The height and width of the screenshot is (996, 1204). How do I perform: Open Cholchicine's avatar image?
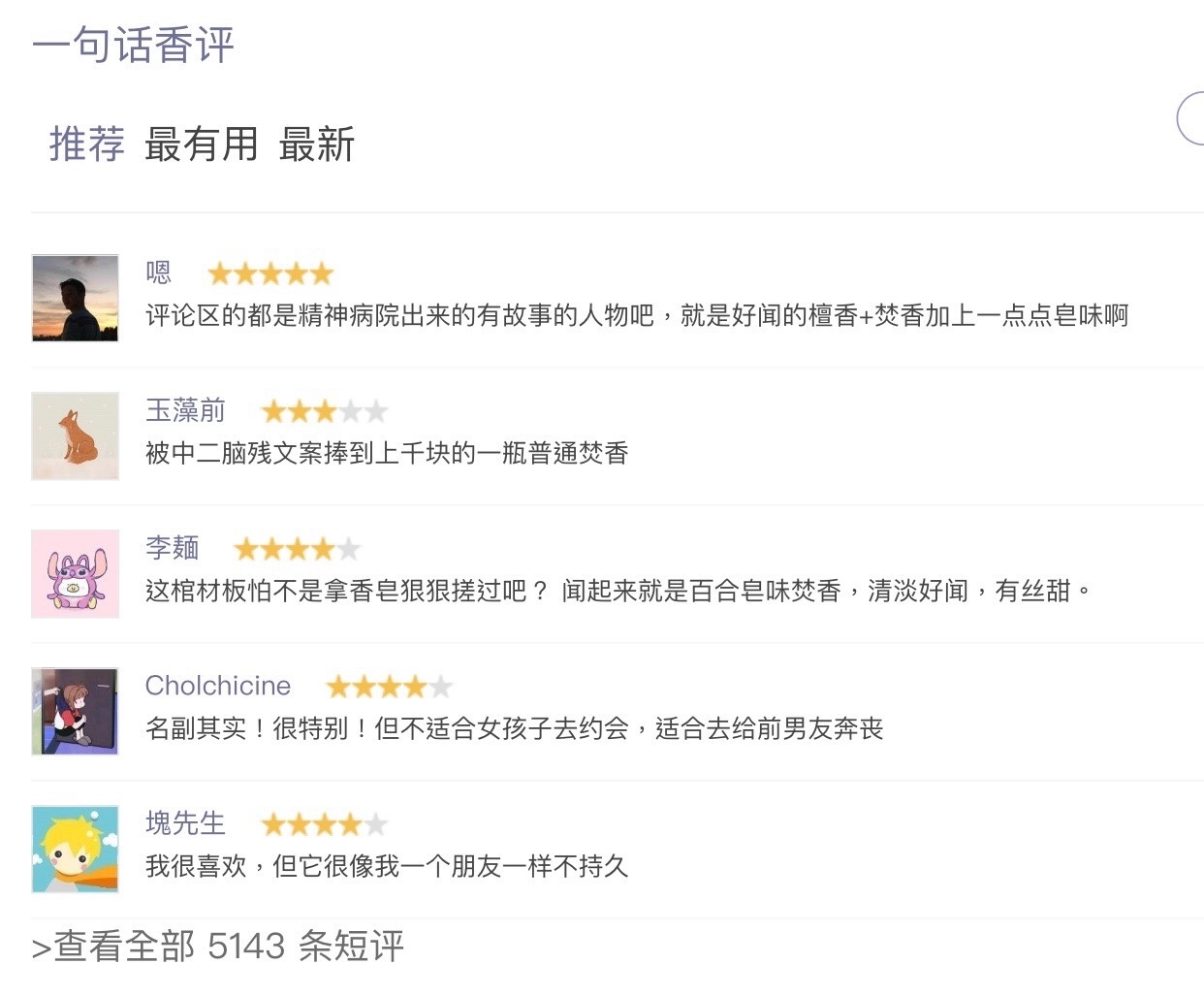[75, 711]
